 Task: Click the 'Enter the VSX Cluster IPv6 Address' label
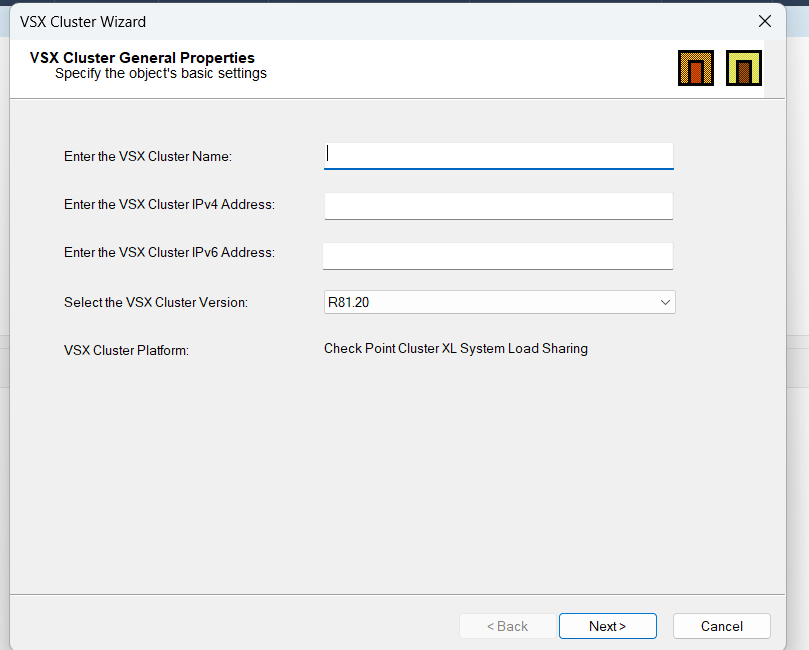click(169, 253)
